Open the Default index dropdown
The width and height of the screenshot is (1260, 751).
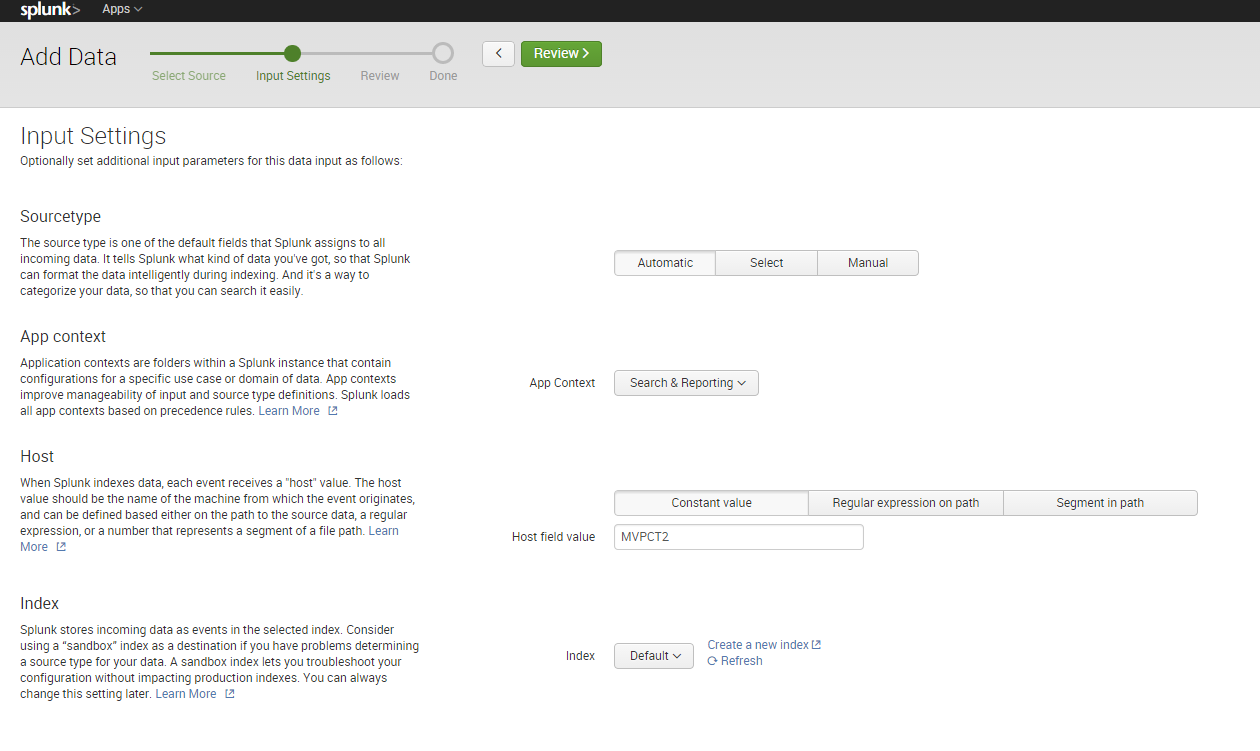[654, 656]
